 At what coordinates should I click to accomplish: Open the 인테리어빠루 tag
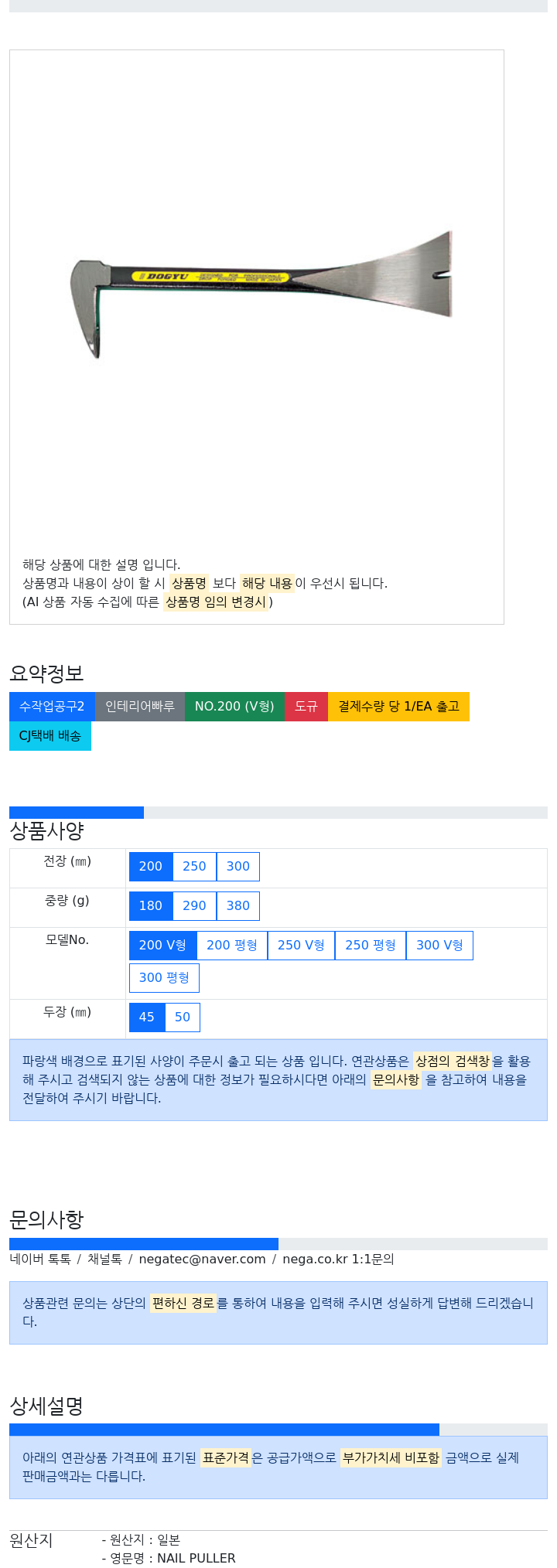(x=140, y=707)
